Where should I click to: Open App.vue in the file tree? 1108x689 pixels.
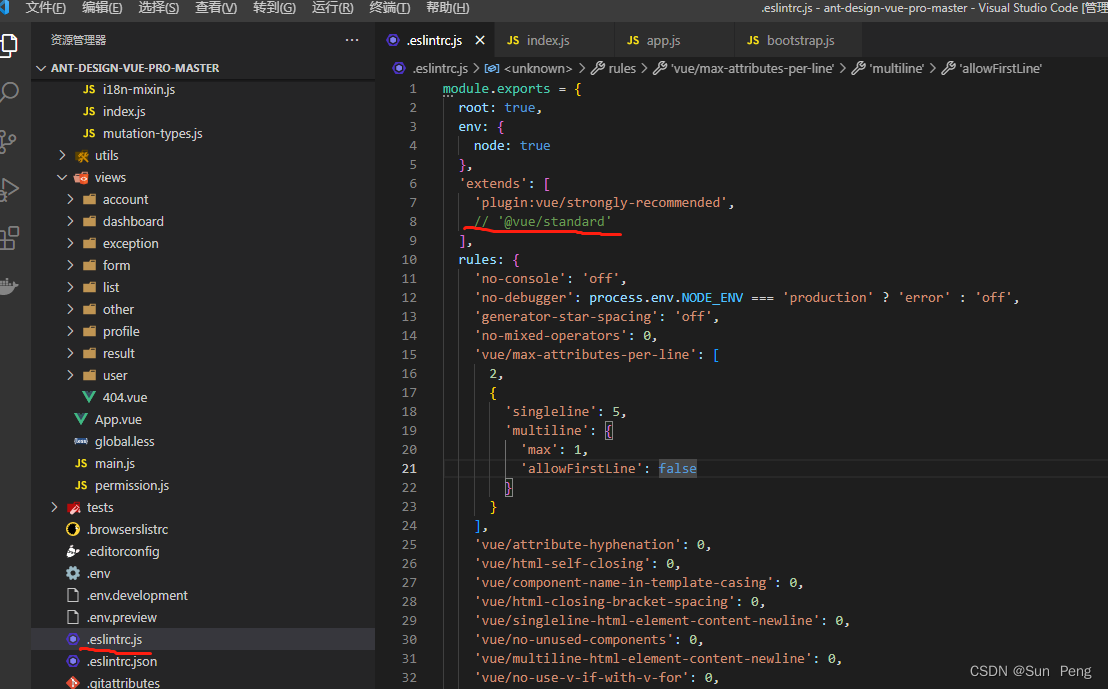click(118, 419)
